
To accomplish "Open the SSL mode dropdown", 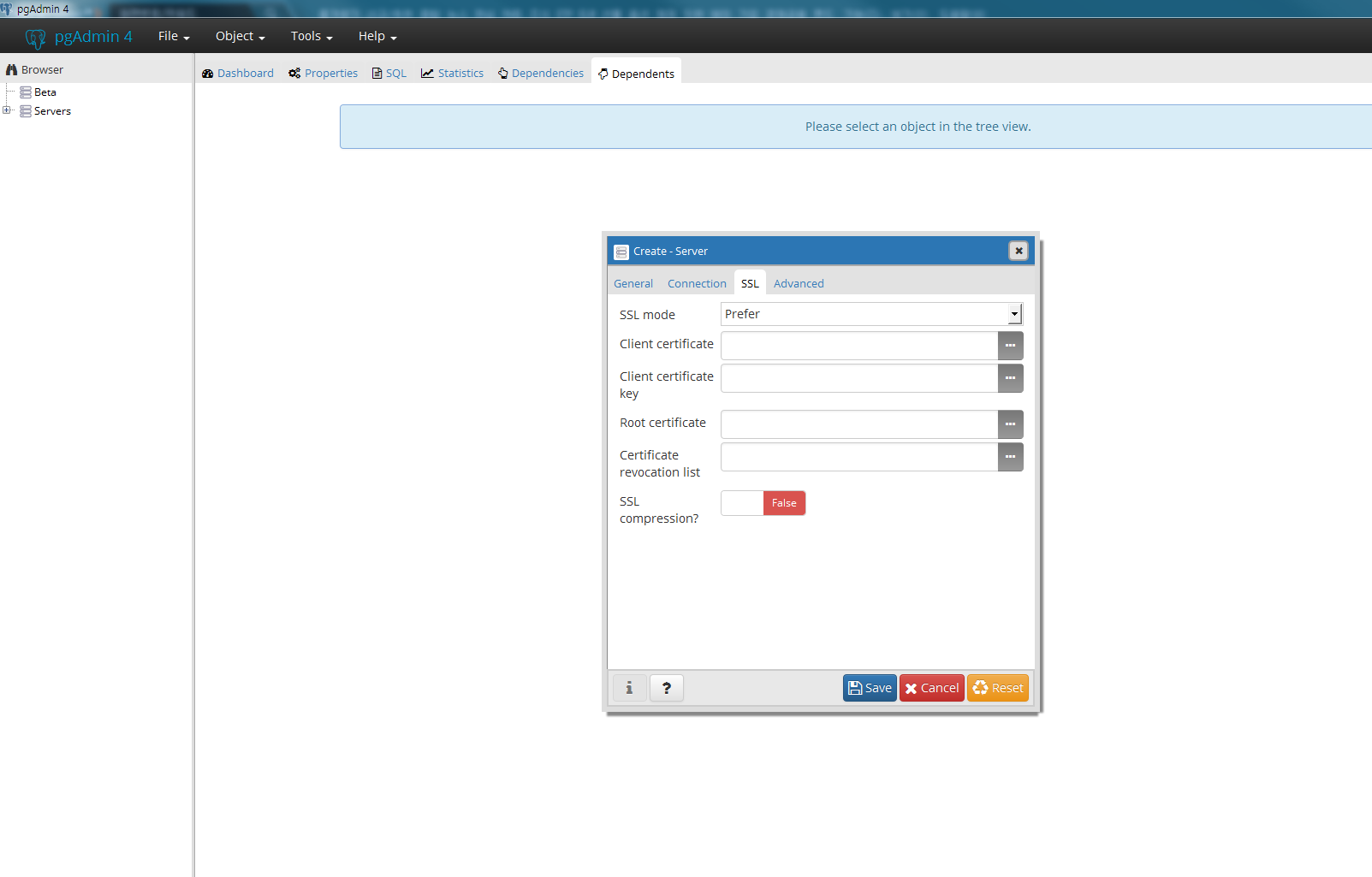I will [871, 314].
